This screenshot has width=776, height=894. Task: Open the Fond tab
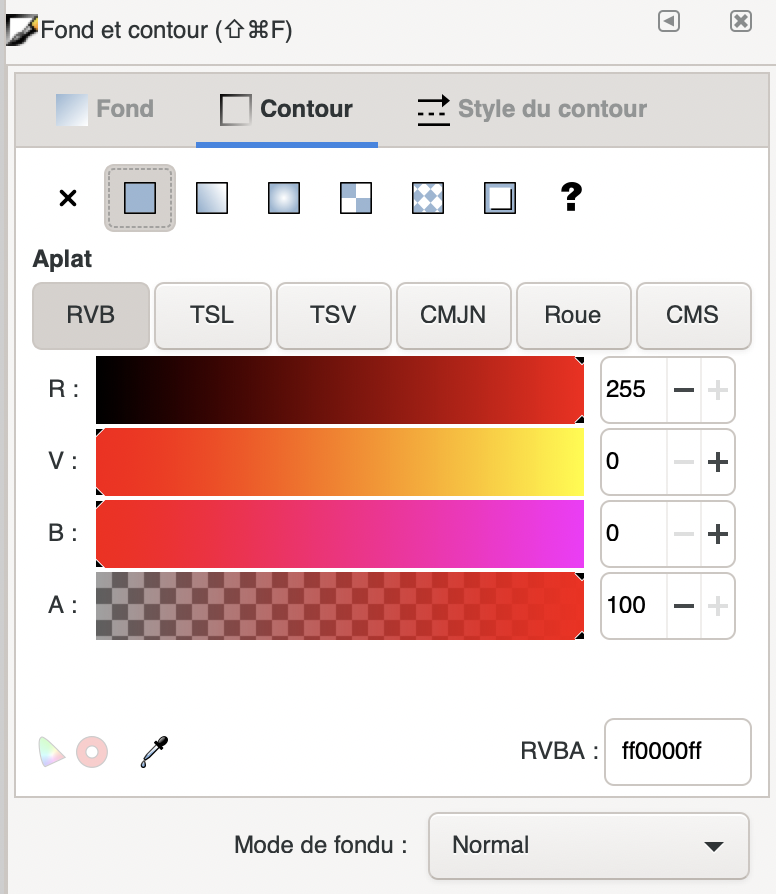tap(105, 109)
